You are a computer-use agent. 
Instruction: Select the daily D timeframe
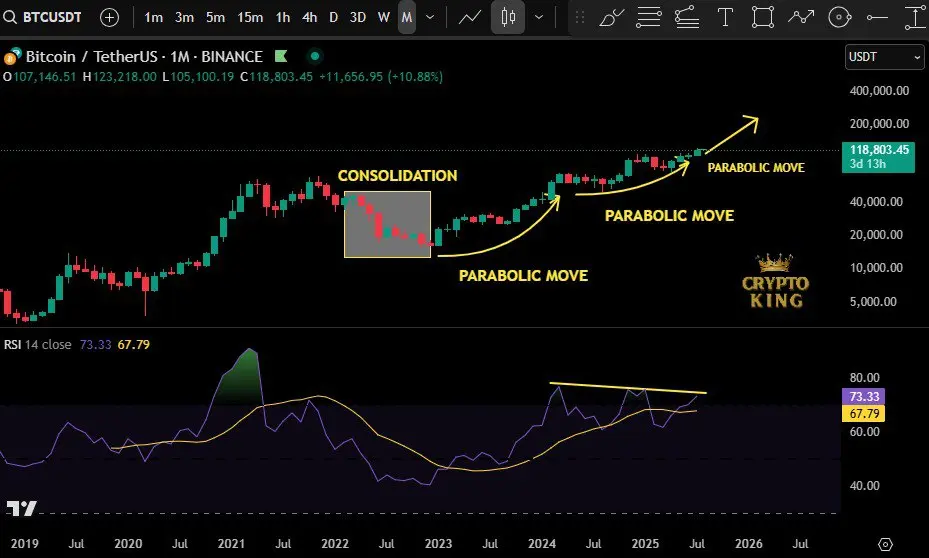(333, 17)
